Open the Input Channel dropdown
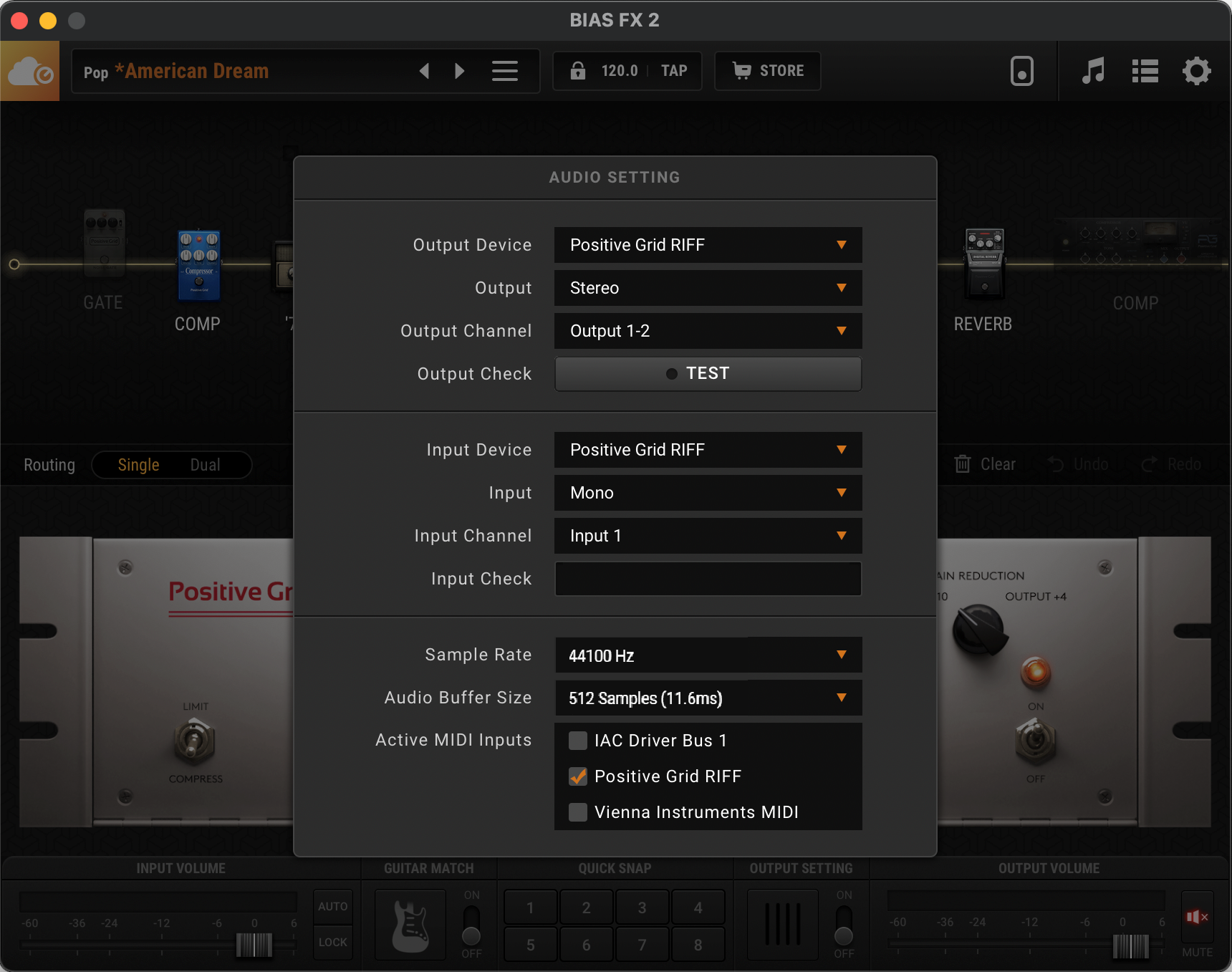Viewport: 1232px width, 972px height. click(708, 536)
